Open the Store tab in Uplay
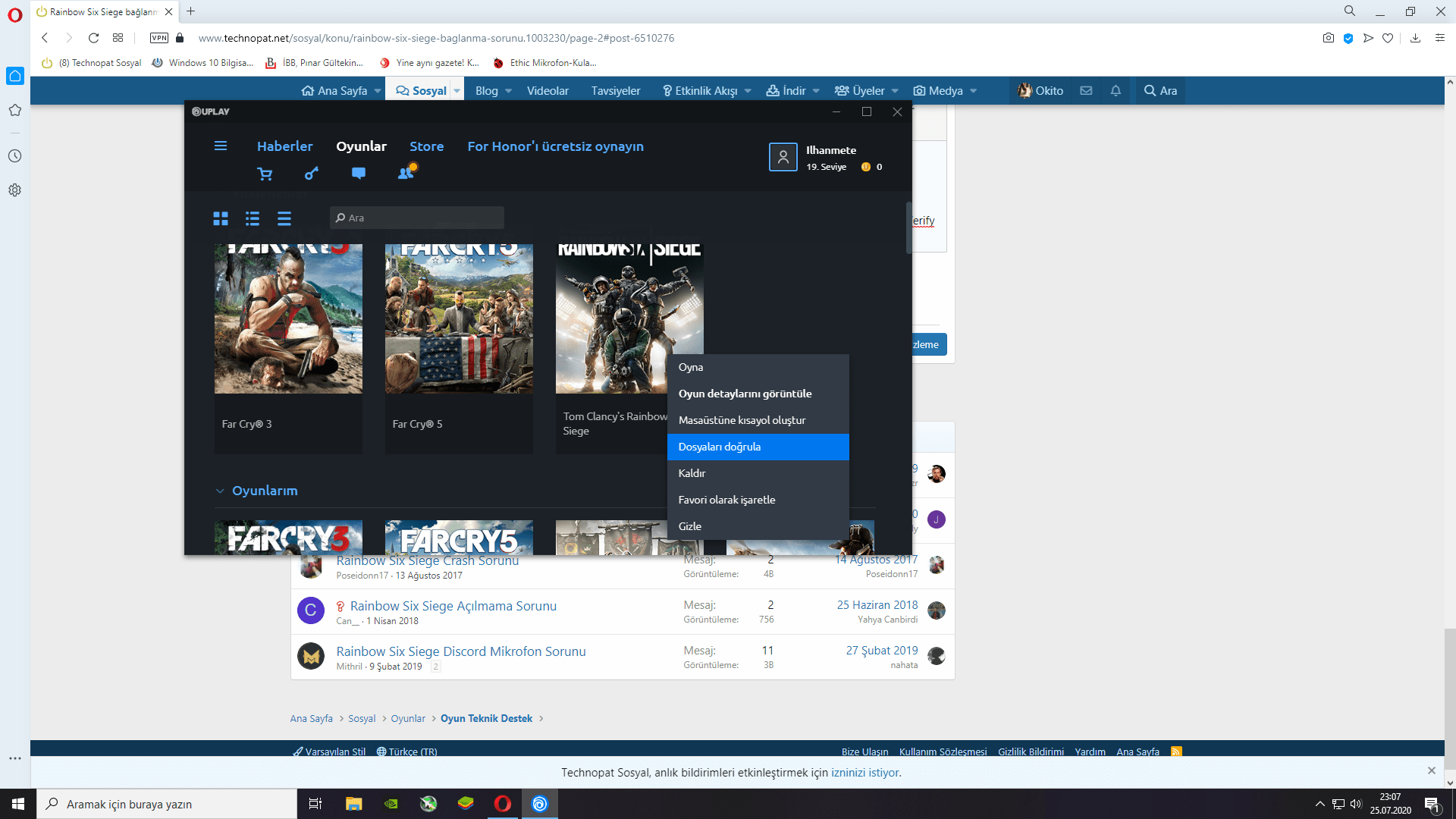 (x=426, y=146)
